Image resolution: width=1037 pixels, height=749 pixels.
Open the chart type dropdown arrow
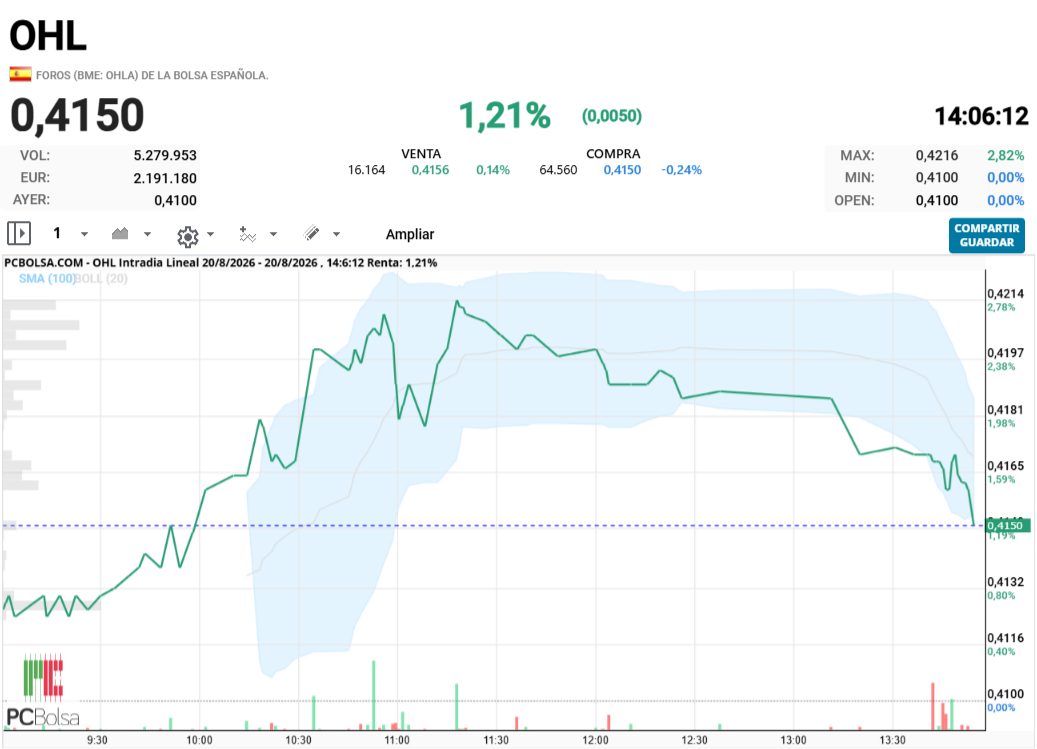click(147, 234)
